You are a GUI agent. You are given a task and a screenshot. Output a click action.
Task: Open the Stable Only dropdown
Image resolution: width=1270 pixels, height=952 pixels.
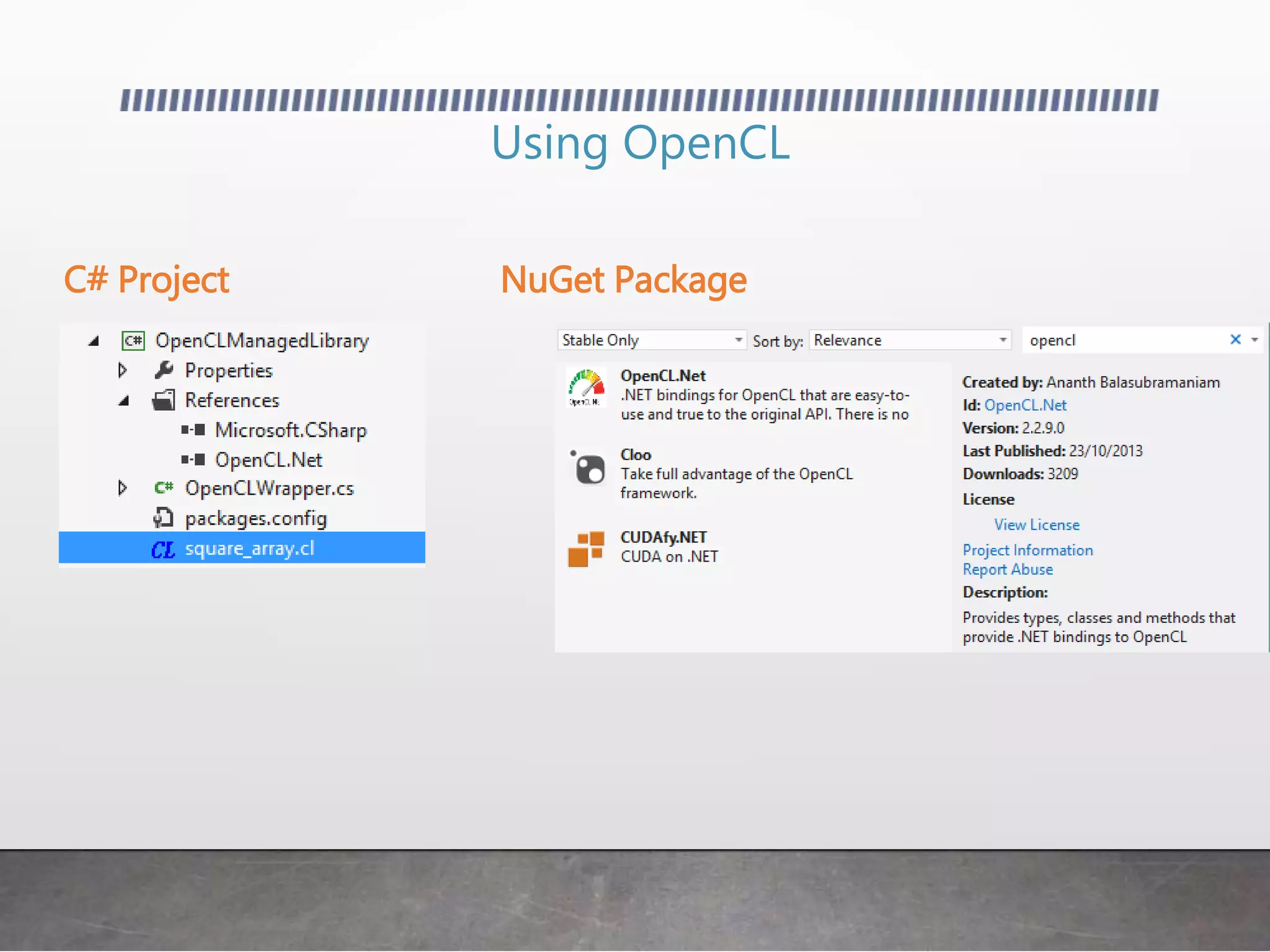[652, 340]
